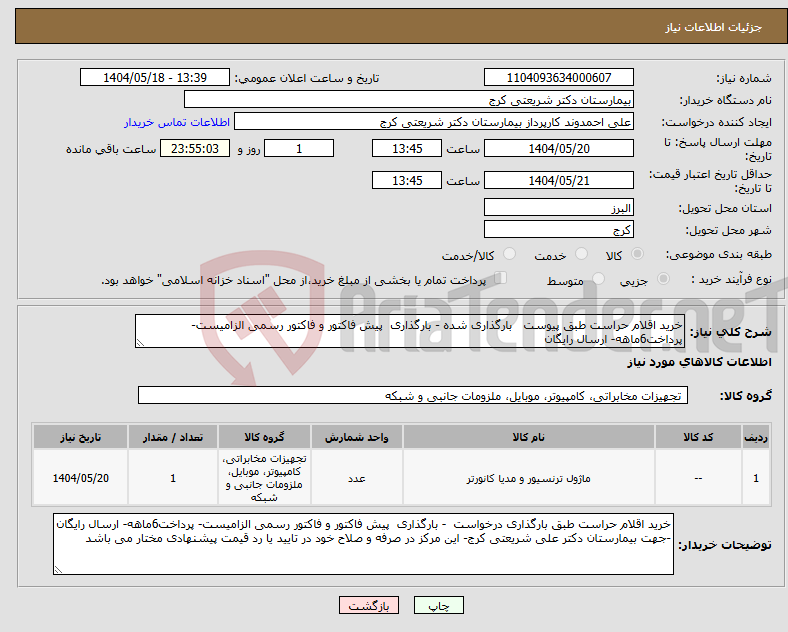Click the remaining time 23:55:03 field
This screenshot has width=788, height=632.
coord(194,148)
